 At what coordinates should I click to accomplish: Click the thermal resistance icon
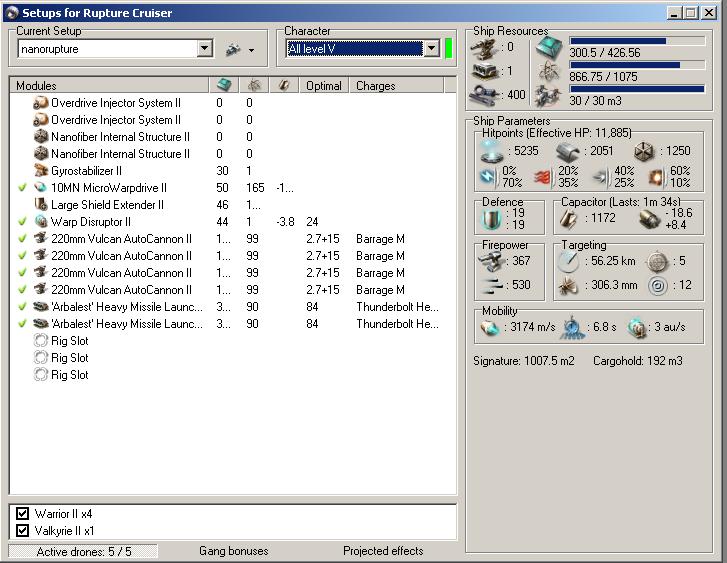point(543,177)
